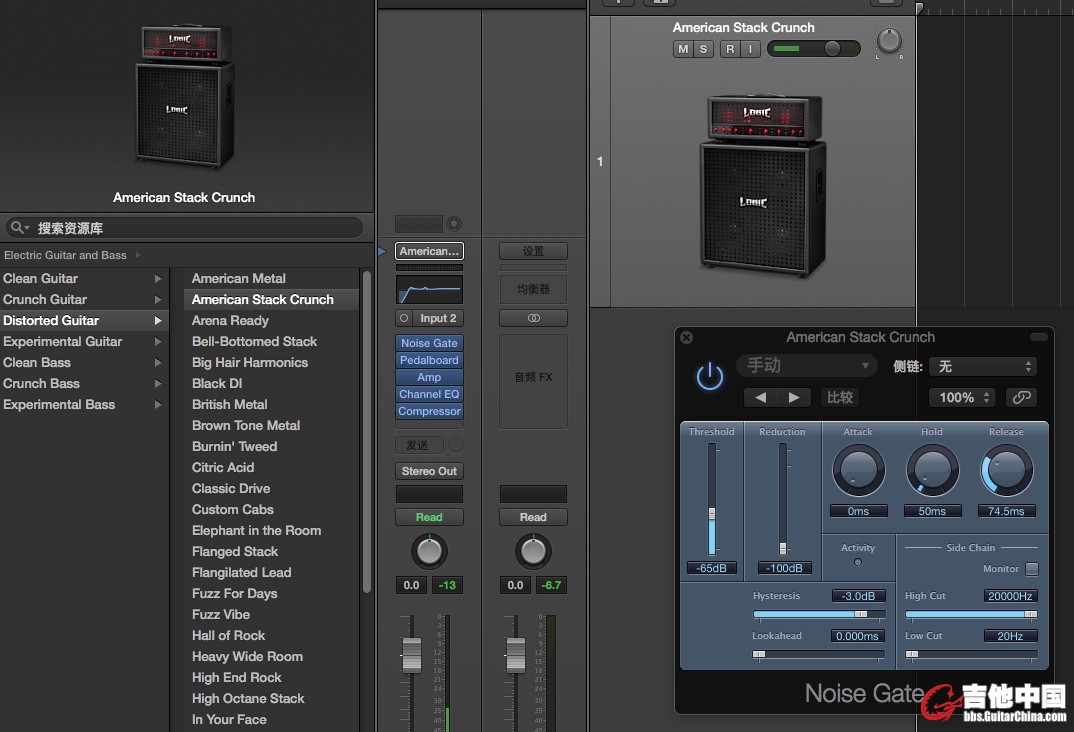Click the 设置 settings button on second channel
Screen dimensions: 1074x732
point(533,251)
